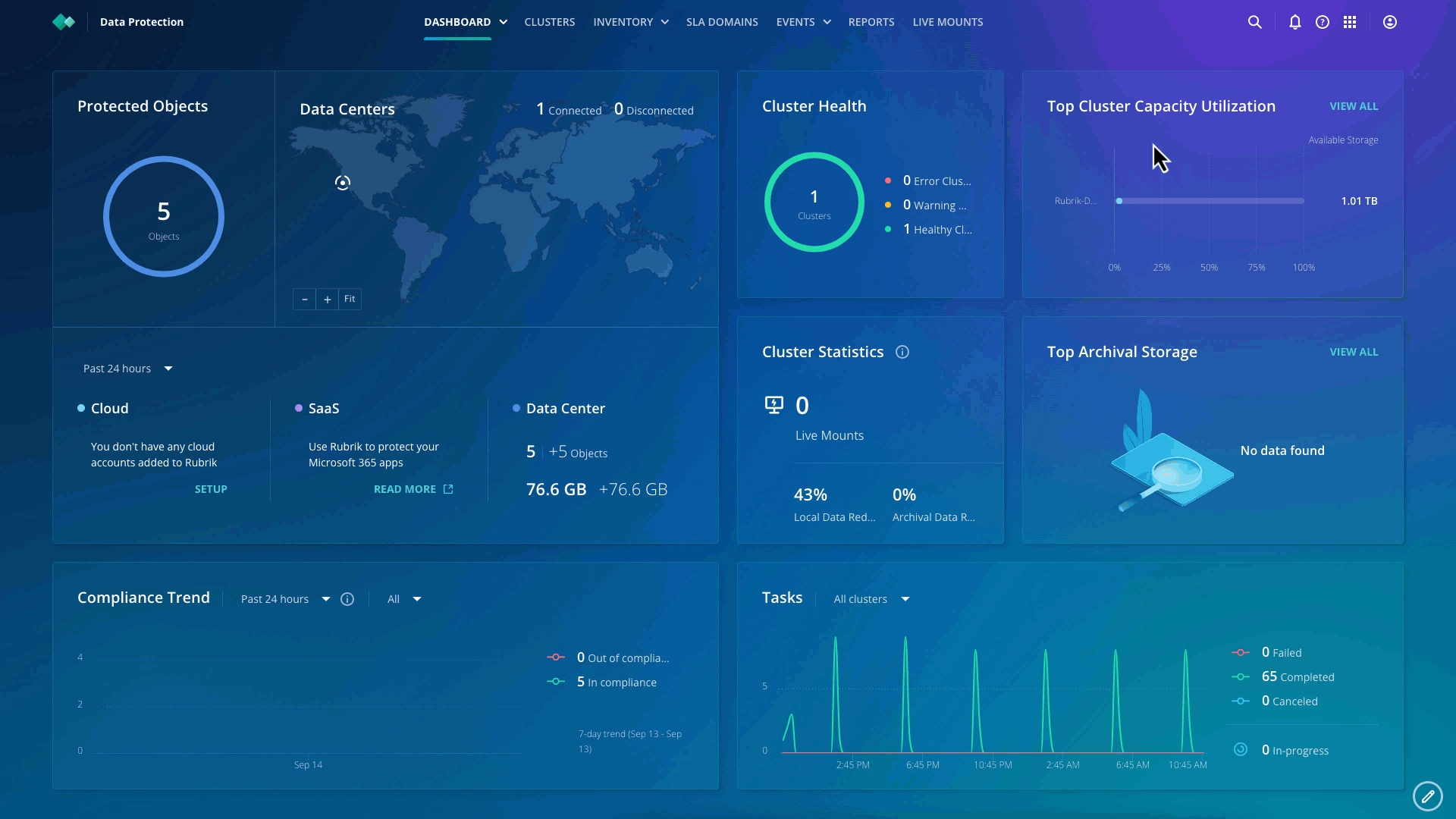Open the user account profile icon
The image size is (1456, 819).
(1390, 22)
